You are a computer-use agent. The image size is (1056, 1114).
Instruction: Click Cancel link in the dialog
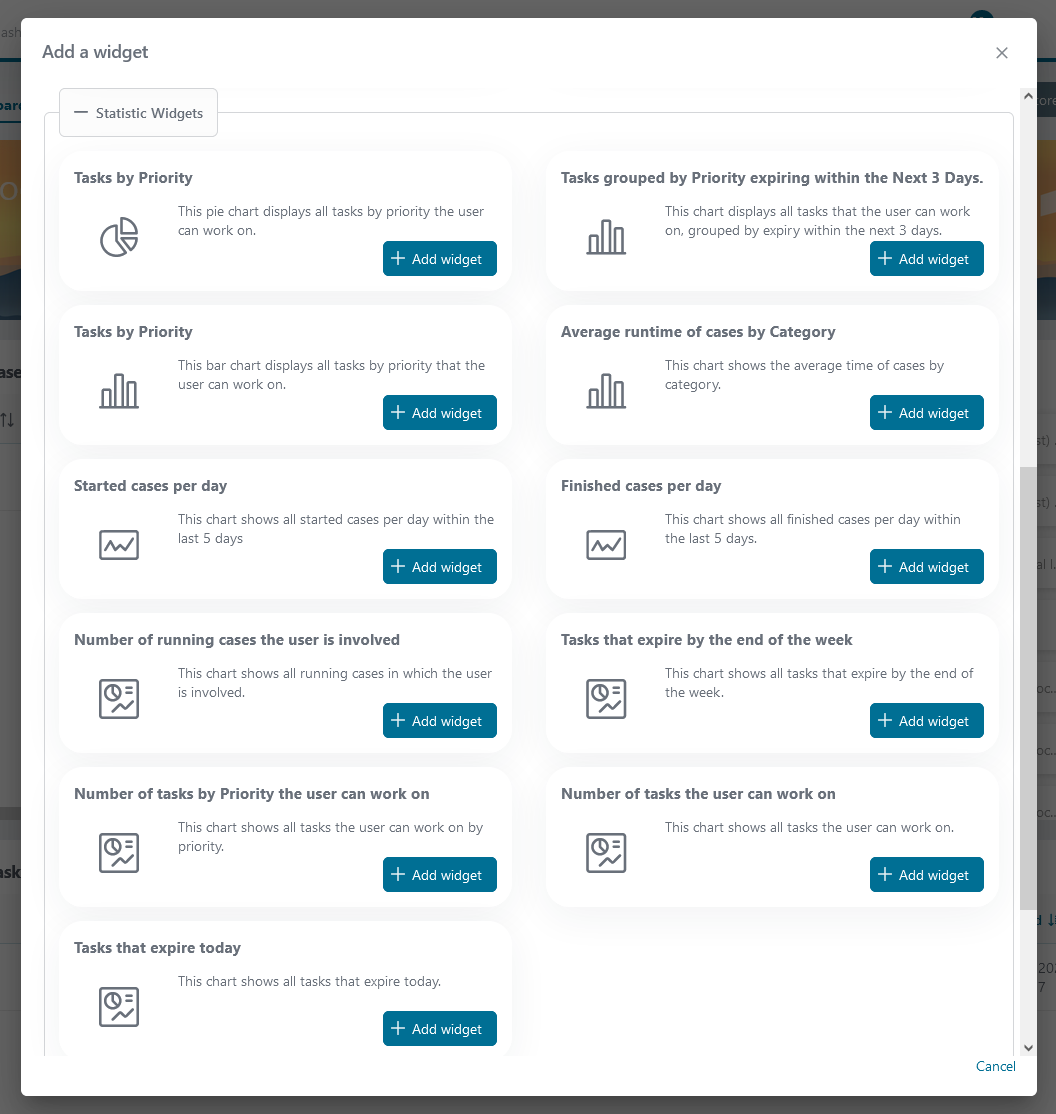[x=996, y=1066]
